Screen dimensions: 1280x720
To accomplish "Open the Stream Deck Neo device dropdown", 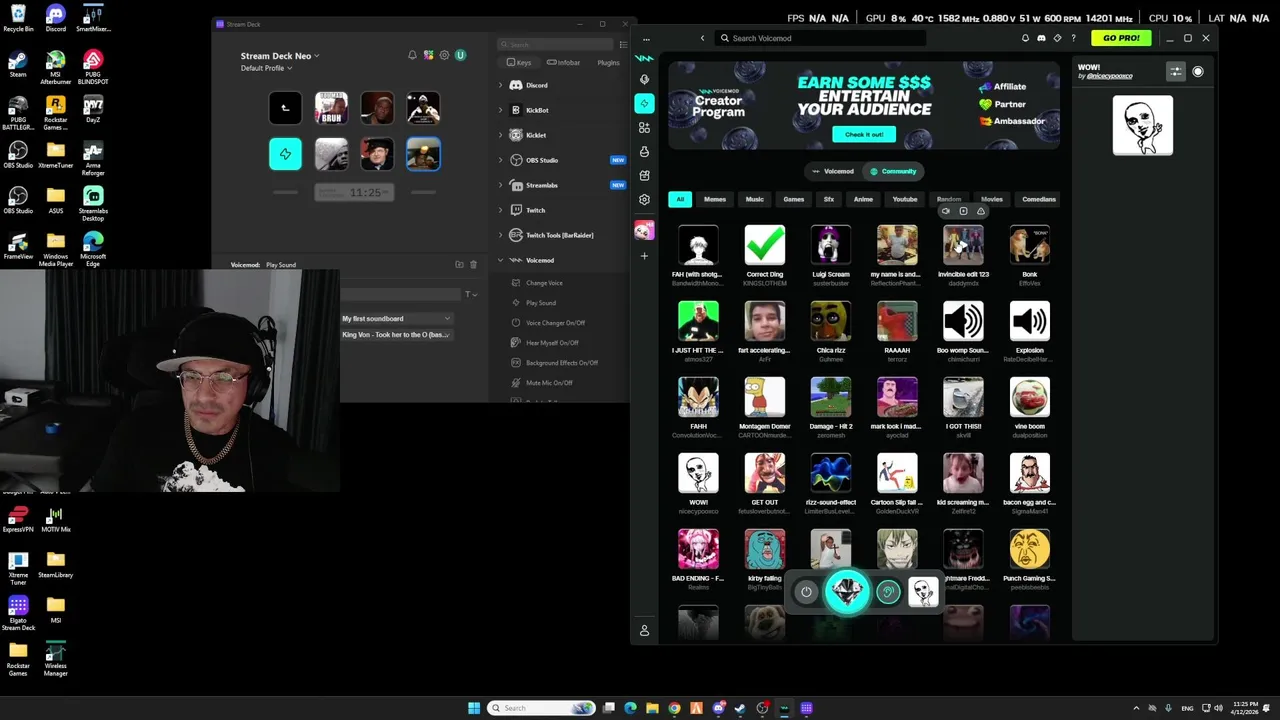I will 280,56.
